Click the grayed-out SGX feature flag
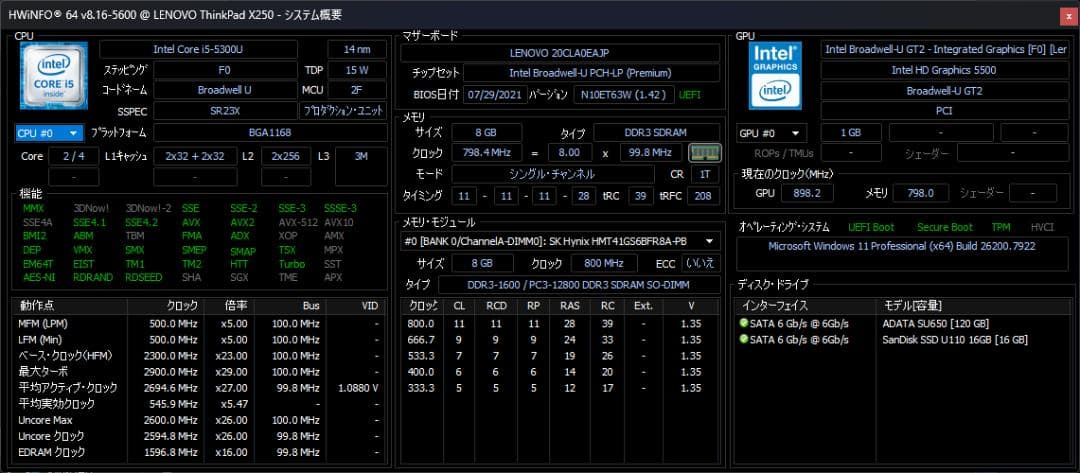 239,277
